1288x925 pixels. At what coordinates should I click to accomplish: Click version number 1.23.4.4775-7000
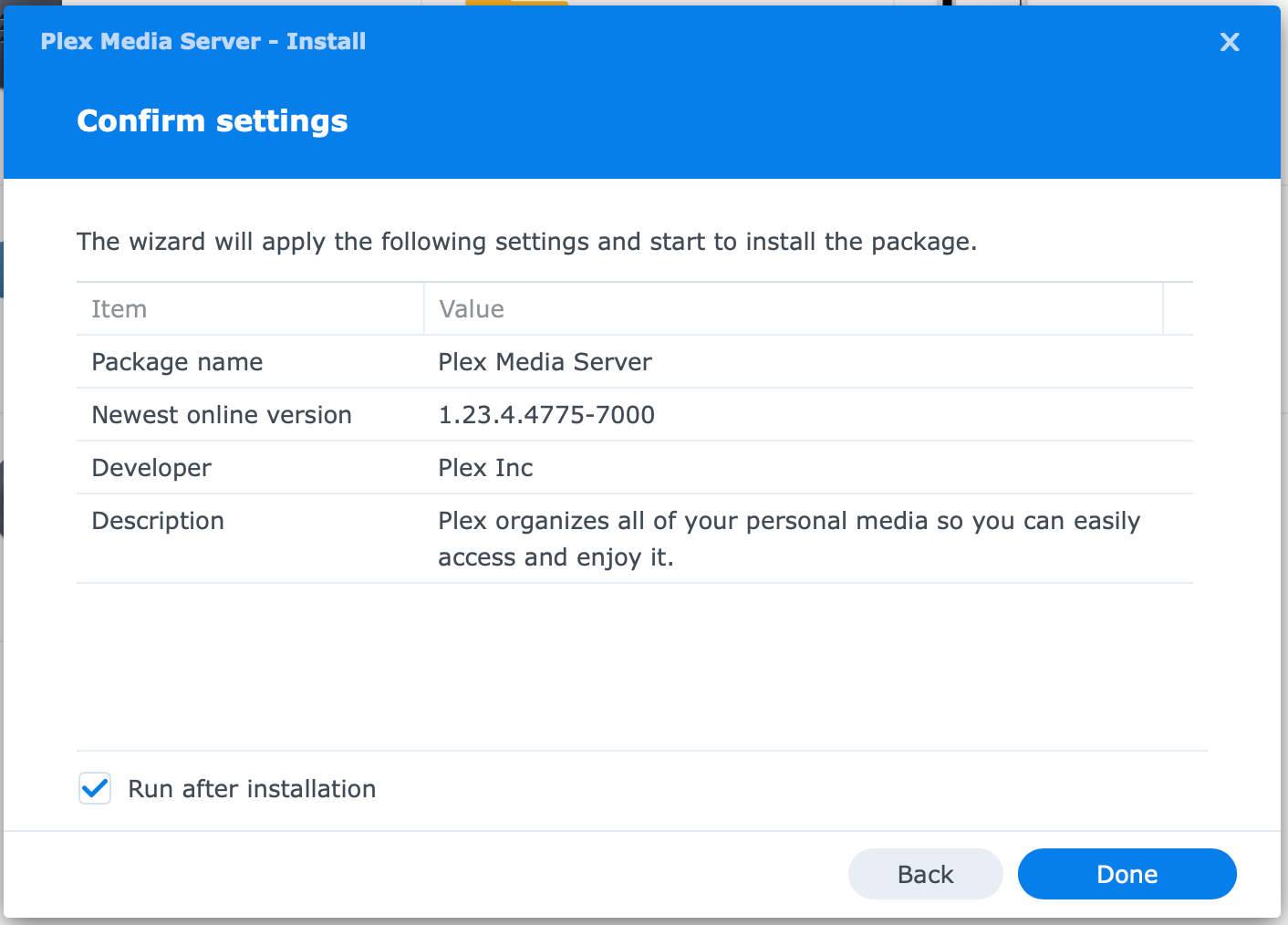[x=546, y=415]
